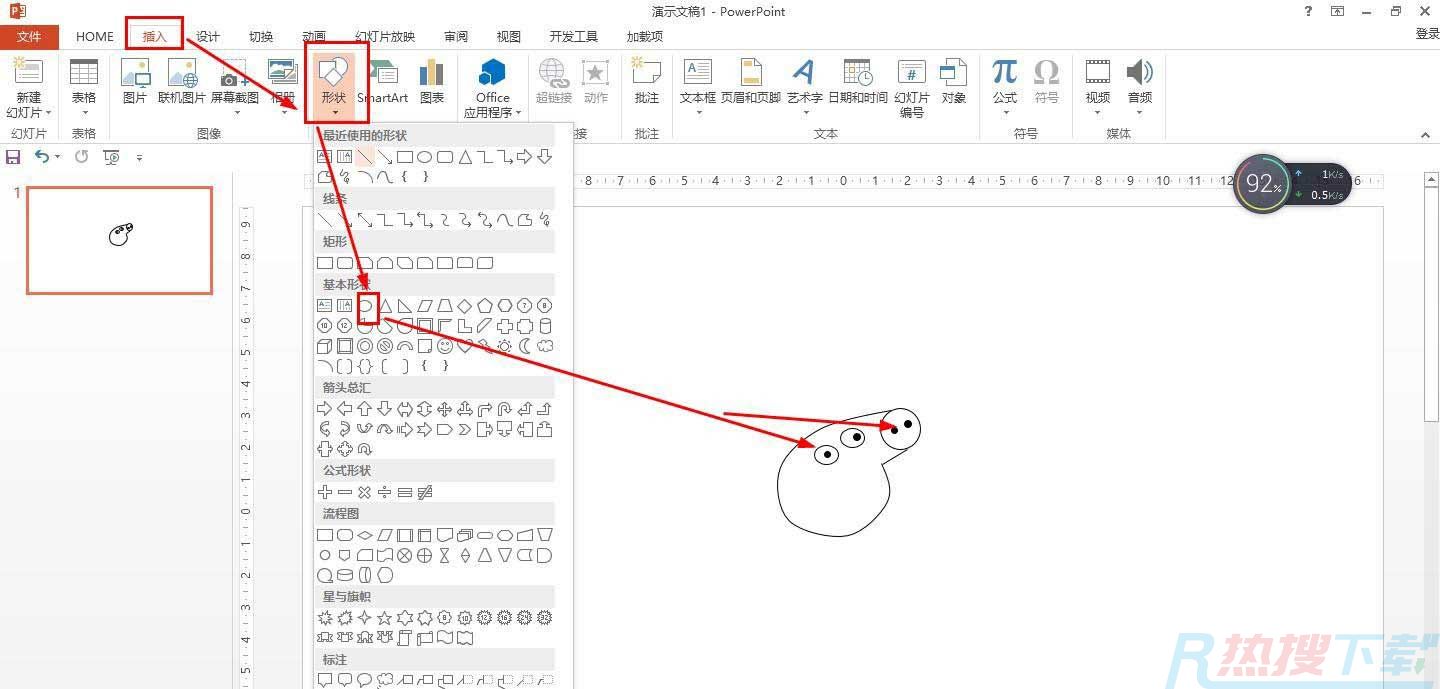Select slide 1 thumbnail
Screen dimensions: 1440x689
coord(120,240)
